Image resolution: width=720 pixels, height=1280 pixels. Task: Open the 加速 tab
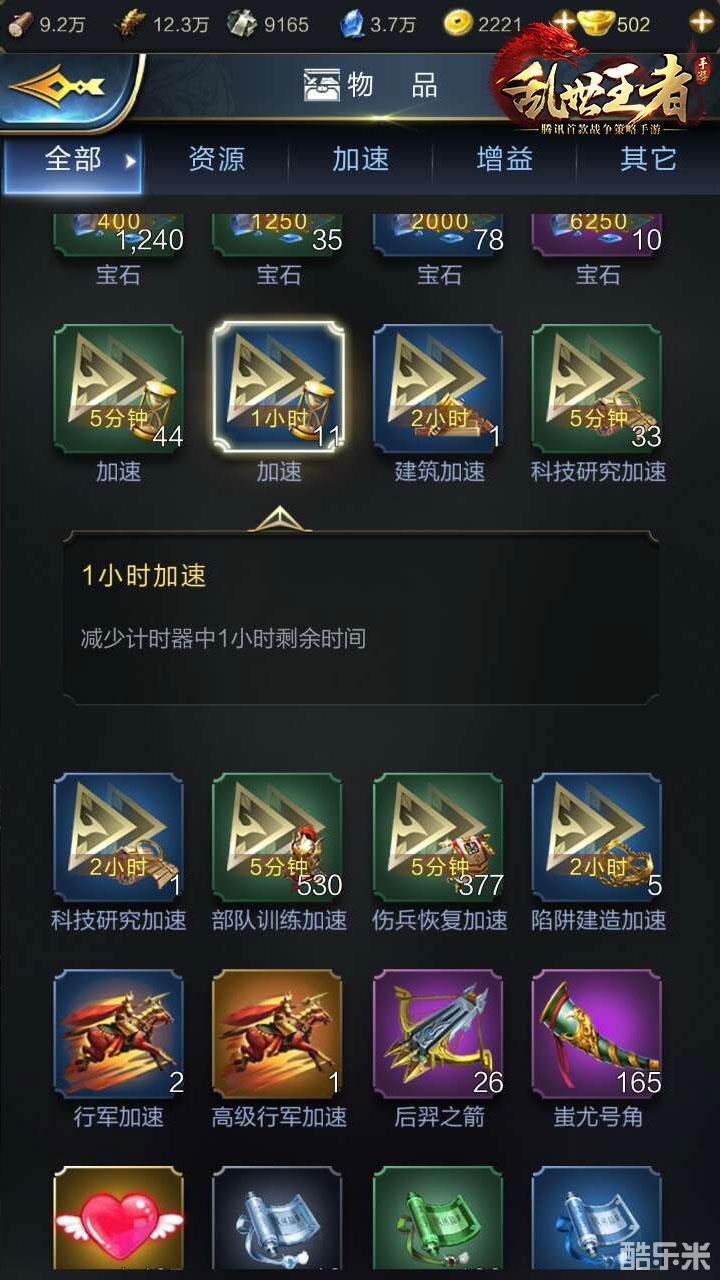click(360, 159)
